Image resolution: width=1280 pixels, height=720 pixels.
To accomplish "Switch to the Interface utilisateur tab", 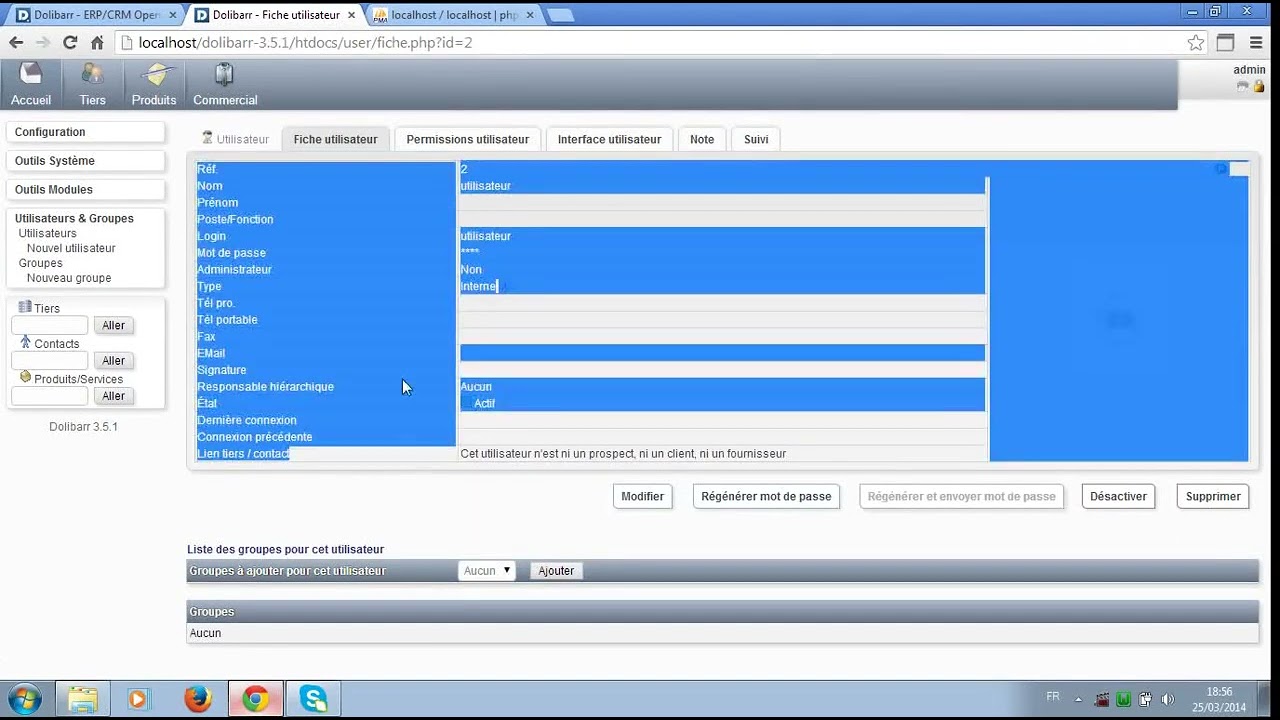I will (609, 139).
